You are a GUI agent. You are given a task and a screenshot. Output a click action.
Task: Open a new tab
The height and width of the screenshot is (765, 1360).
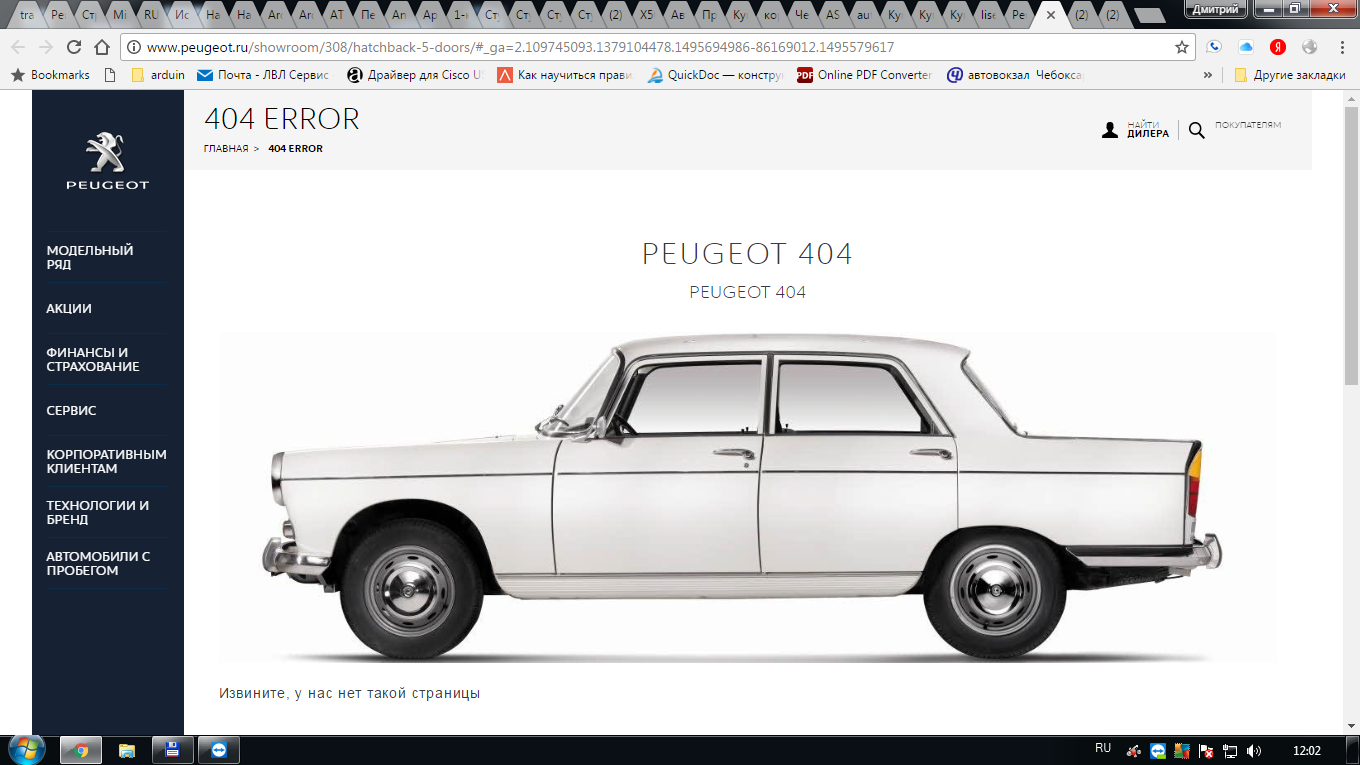(1150, 15)
